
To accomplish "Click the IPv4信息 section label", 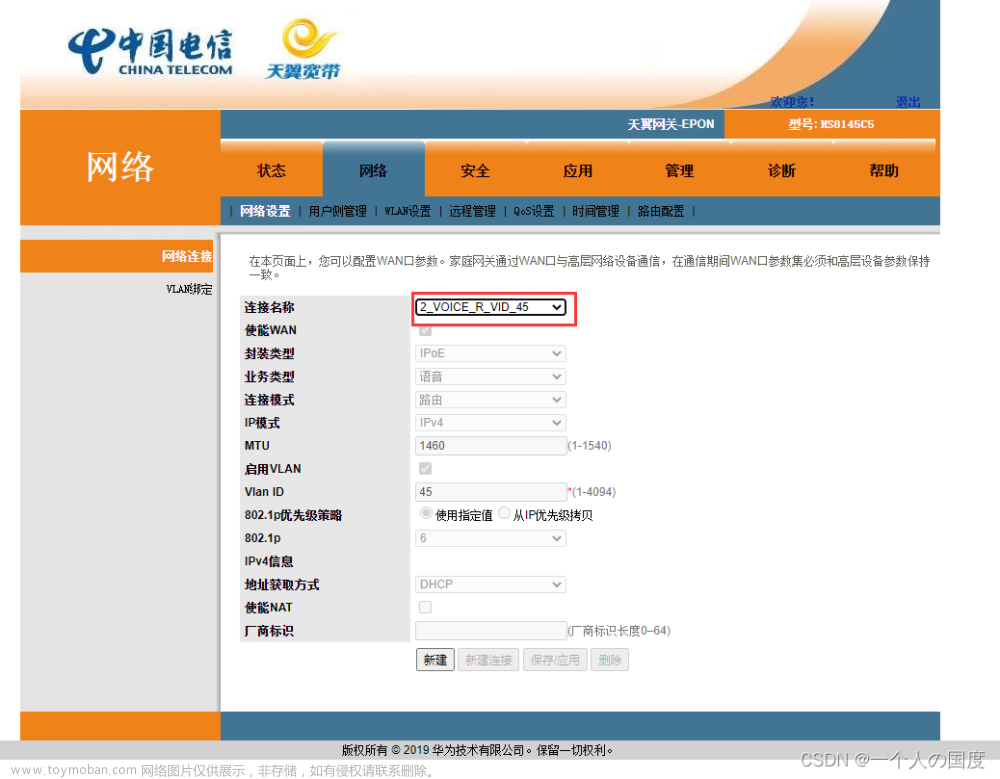I will pos(268,561).
